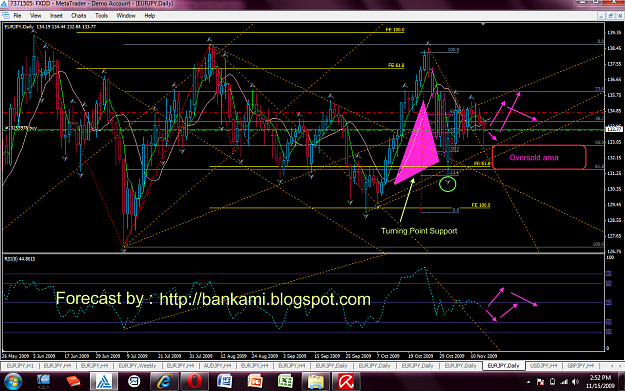Open the round picture-viewer taskbar icon
The image size is (625, 391).
point(134,381)
